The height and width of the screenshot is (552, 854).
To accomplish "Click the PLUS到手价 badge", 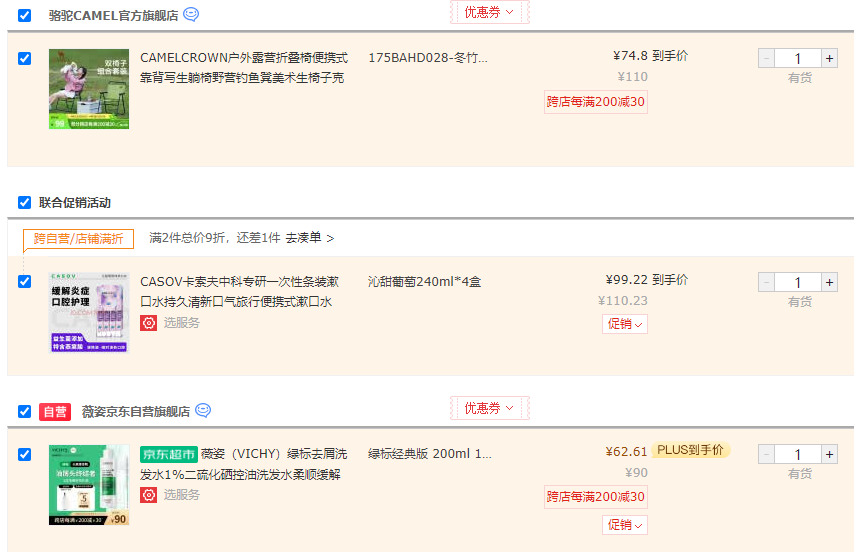I will pyautogui.click(x=691, y=450).
